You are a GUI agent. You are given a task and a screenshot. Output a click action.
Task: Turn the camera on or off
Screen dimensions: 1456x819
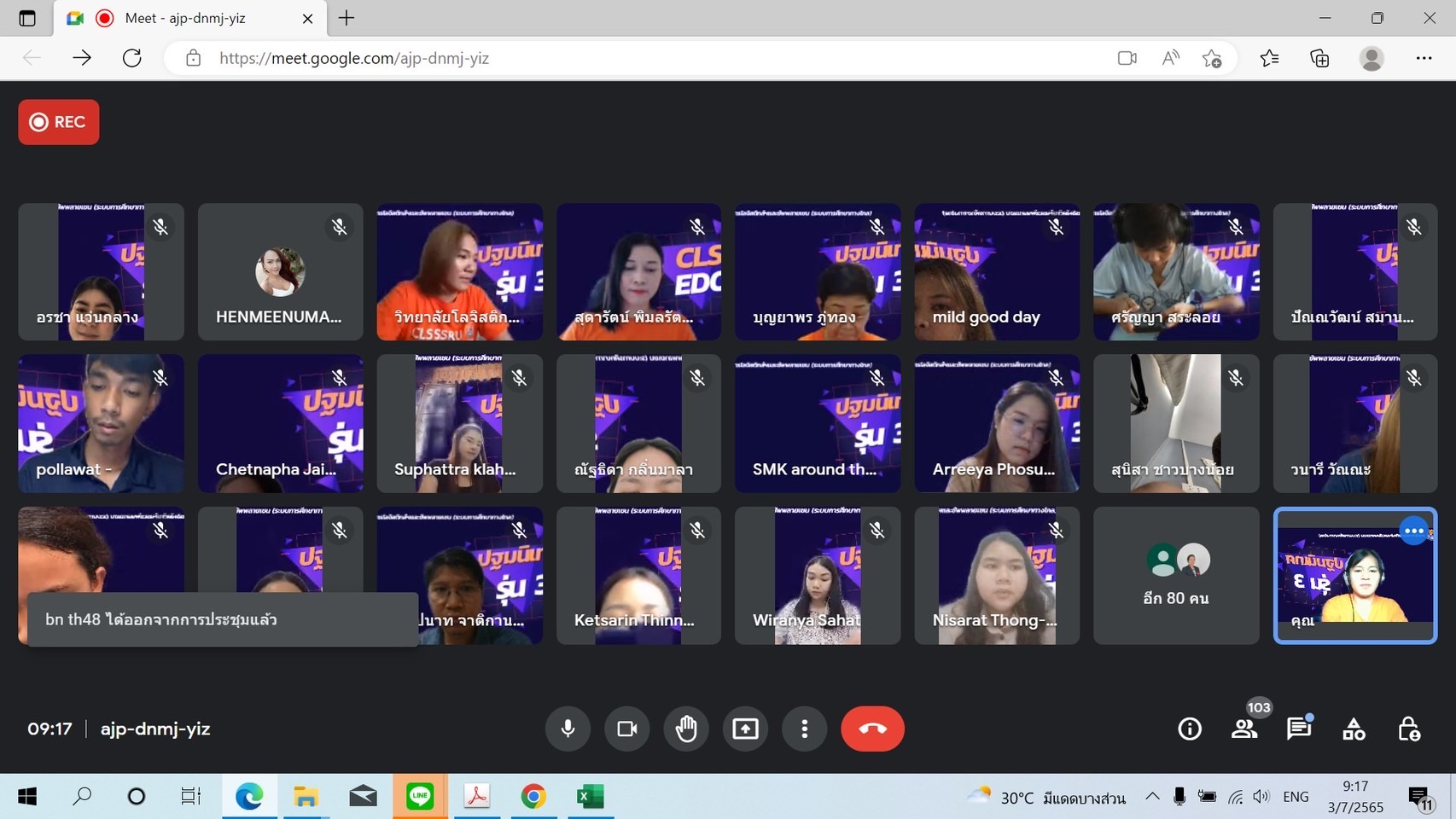point(627,729)
